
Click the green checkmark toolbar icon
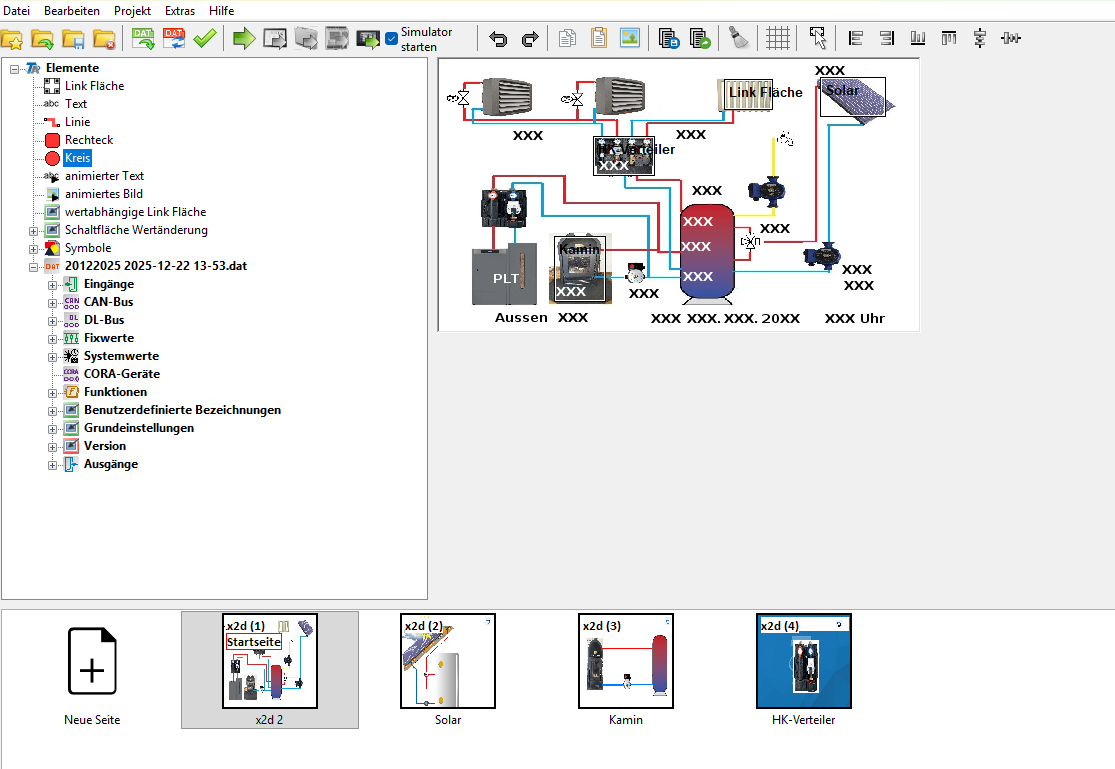point(205,39)
